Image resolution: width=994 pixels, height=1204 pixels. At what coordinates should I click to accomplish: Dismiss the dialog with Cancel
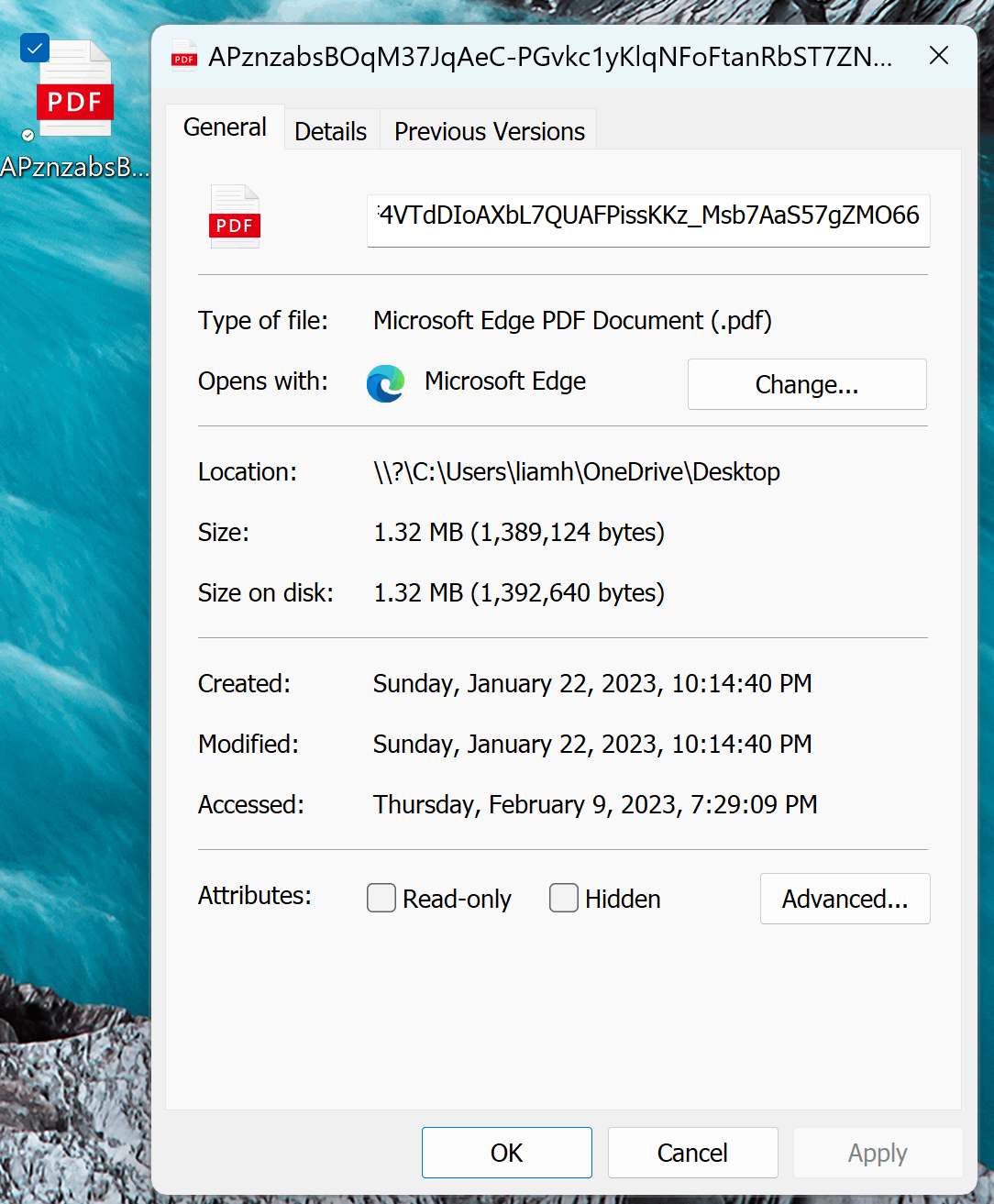(x=693, y=1153)
